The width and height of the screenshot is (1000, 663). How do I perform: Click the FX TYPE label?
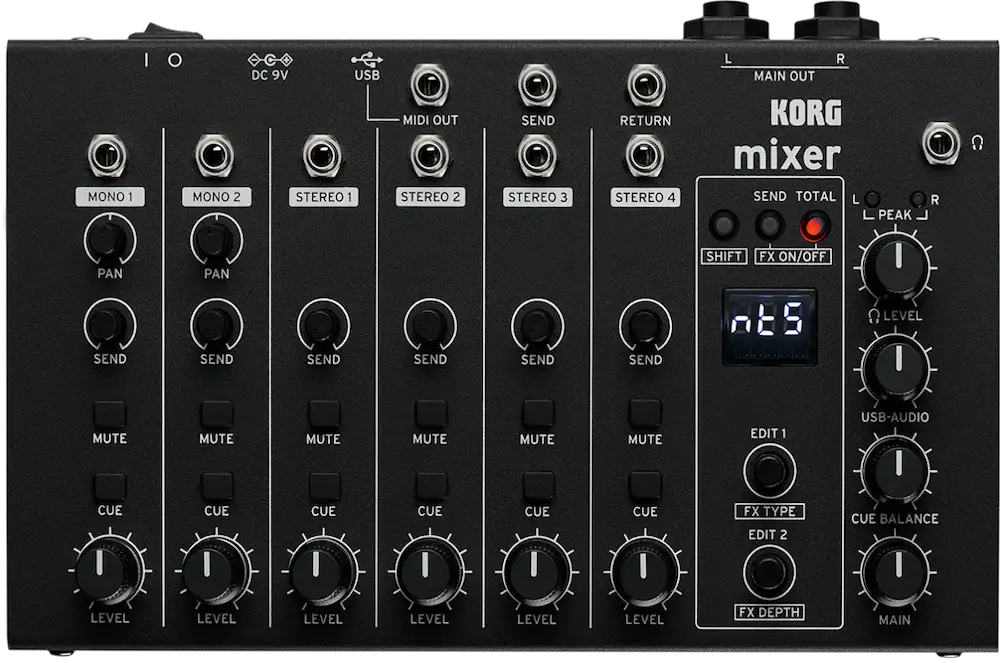(770, 511)
